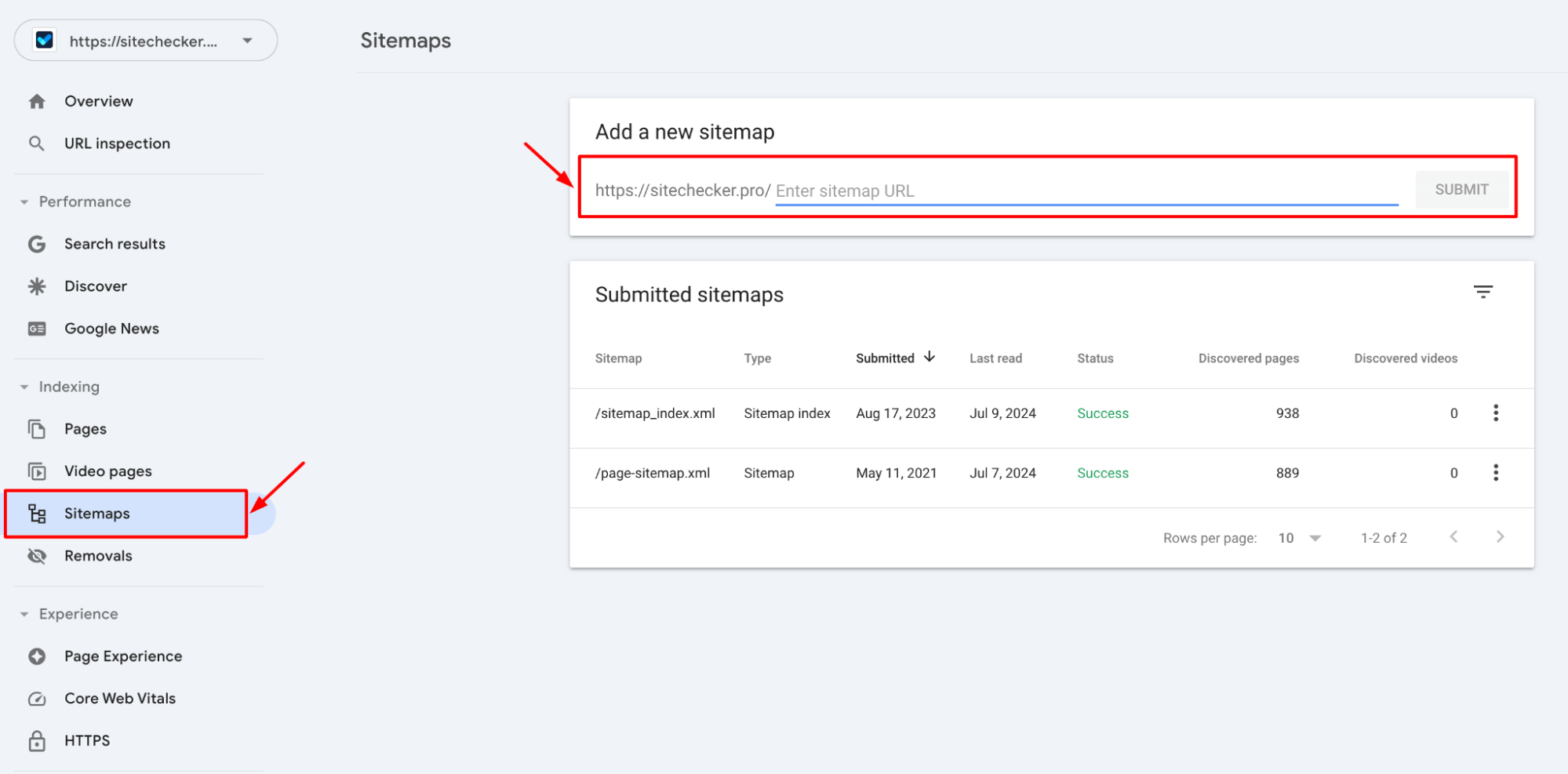This screenshot has width=1568, height=774.
Task: Click the Jul 7, 2024 last read date
Action: click(x=1002, y=473)
